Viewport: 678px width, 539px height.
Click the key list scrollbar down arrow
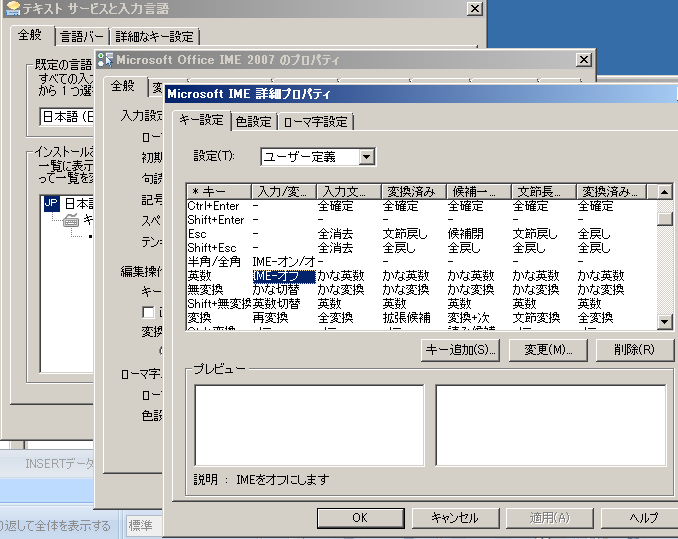[664, 322]
